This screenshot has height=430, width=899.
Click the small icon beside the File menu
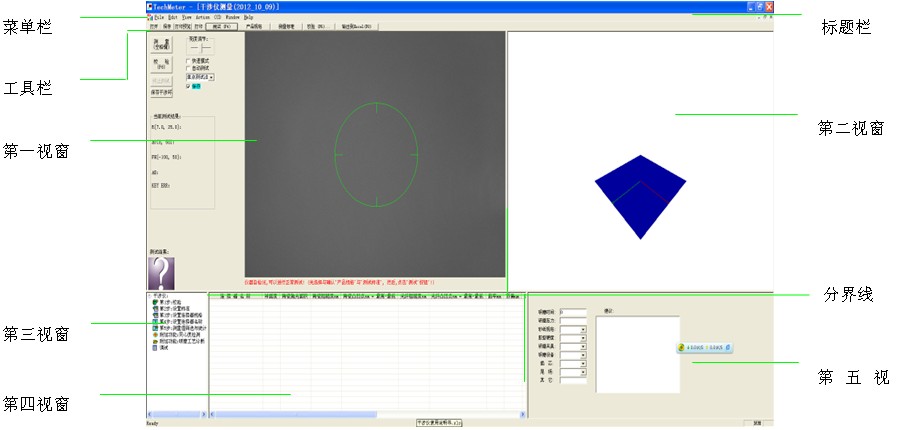pyautogui.click(x=150, y=18)
